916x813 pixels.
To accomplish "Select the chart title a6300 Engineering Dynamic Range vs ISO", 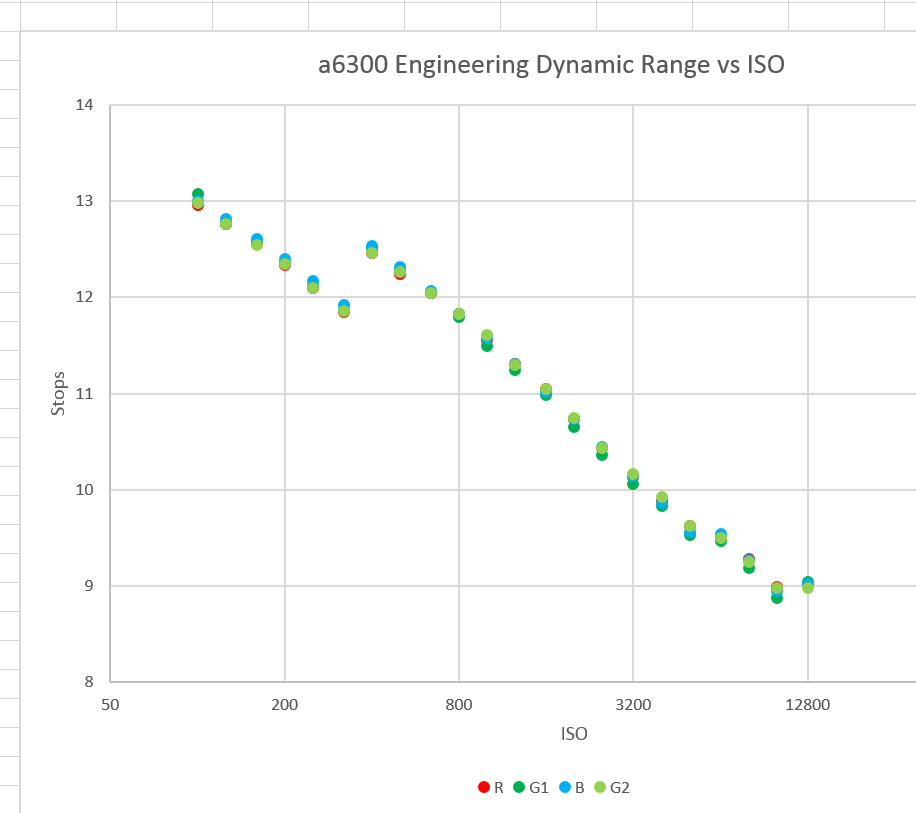I will 551,65.
